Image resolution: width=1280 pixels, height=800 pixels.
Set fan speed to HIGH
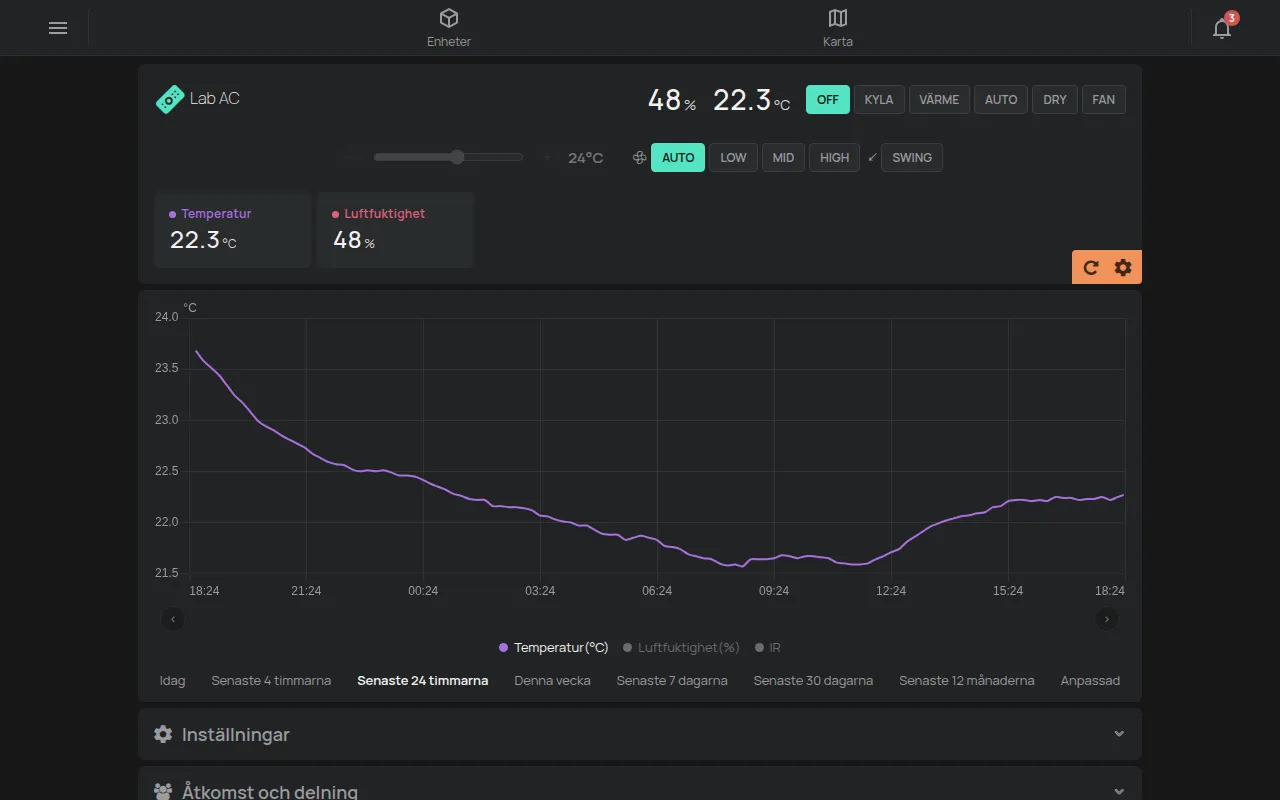point(835,158)
